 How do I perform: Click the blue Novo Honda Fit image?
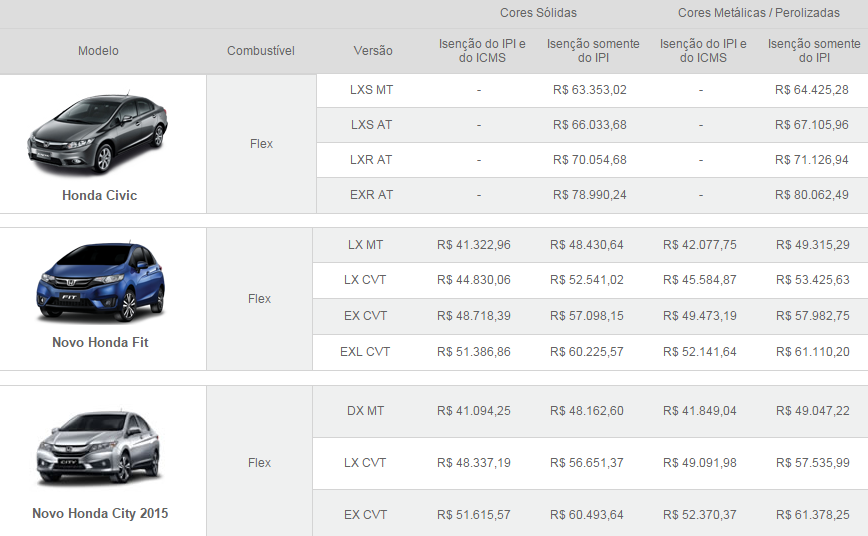[100, 282]
